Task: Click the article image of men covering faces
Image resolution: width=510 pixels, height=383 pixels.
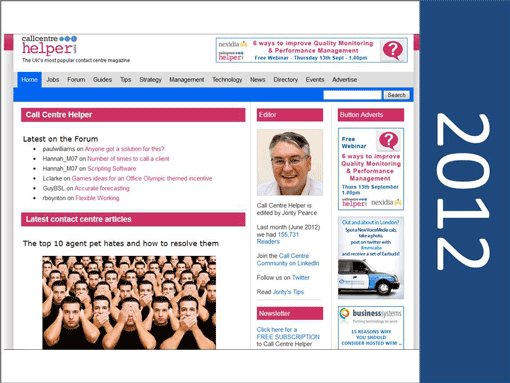Action: click(x=129, y=303)
